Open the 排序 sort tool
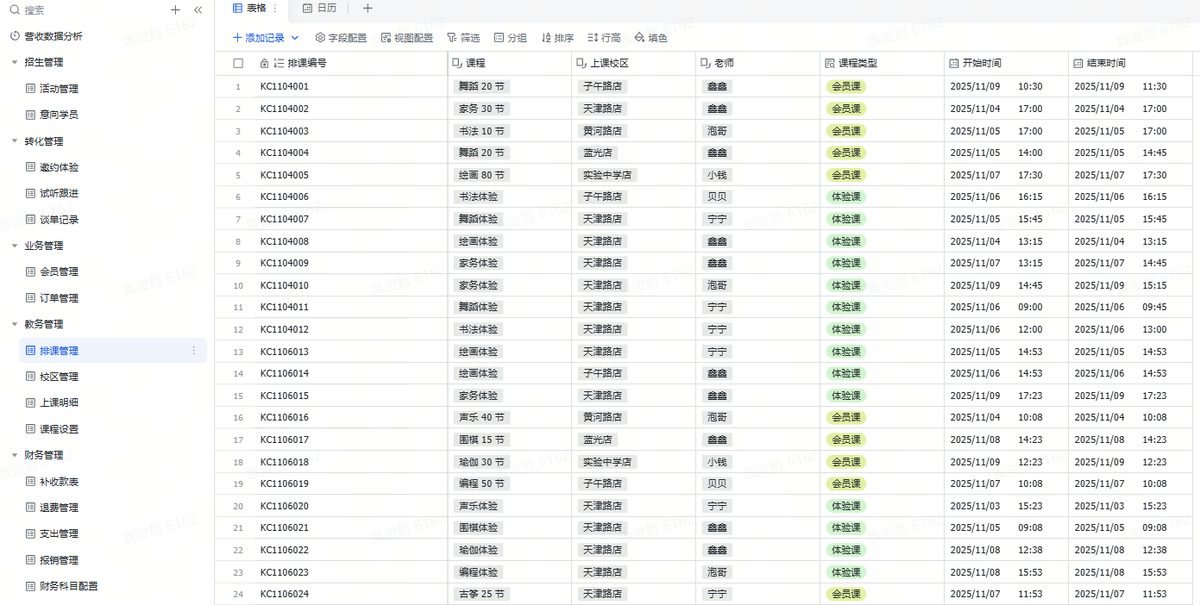 557,38
